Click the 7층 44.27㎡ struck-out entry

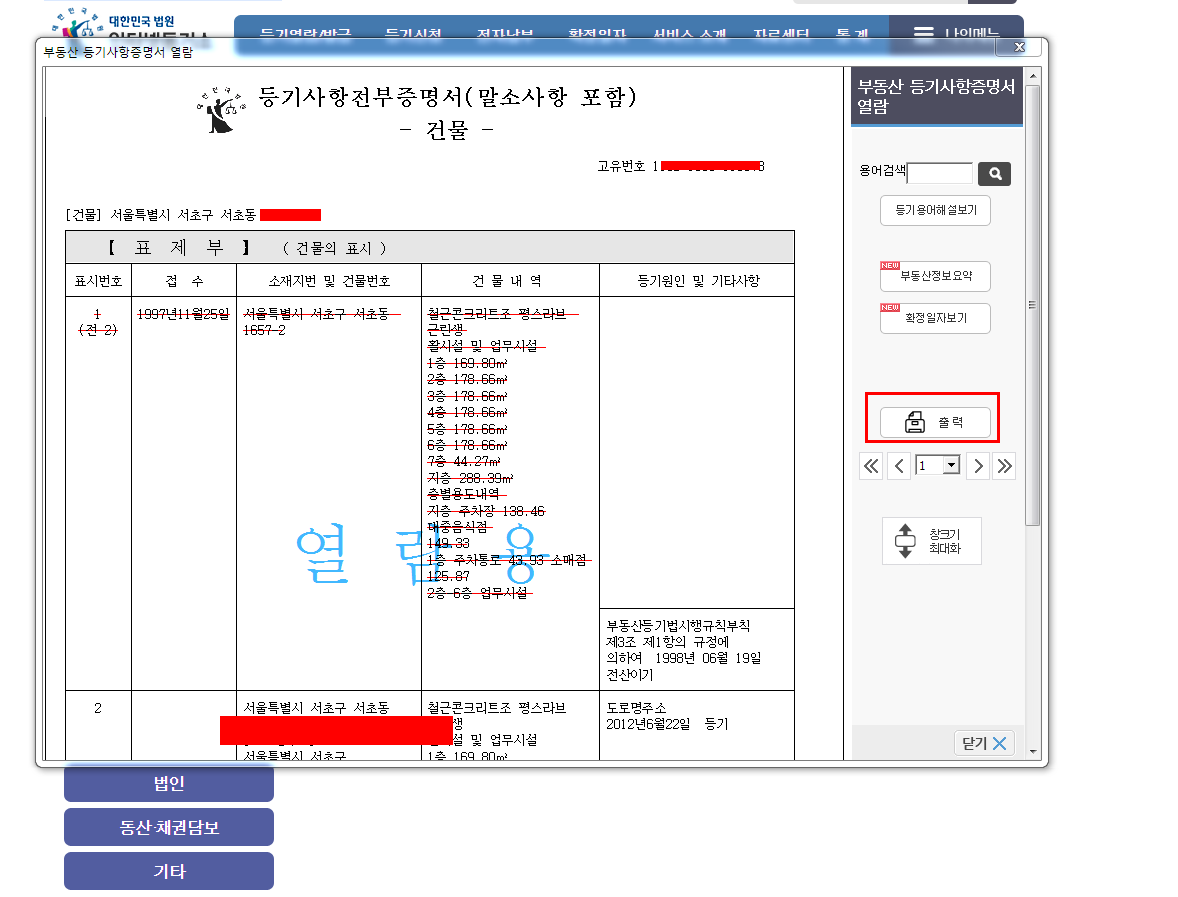464,461
